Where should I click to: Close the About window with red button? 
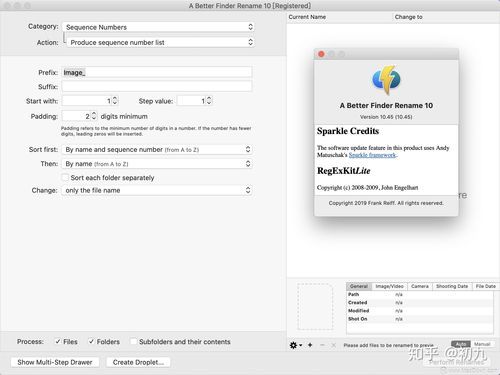coord(321,54)
